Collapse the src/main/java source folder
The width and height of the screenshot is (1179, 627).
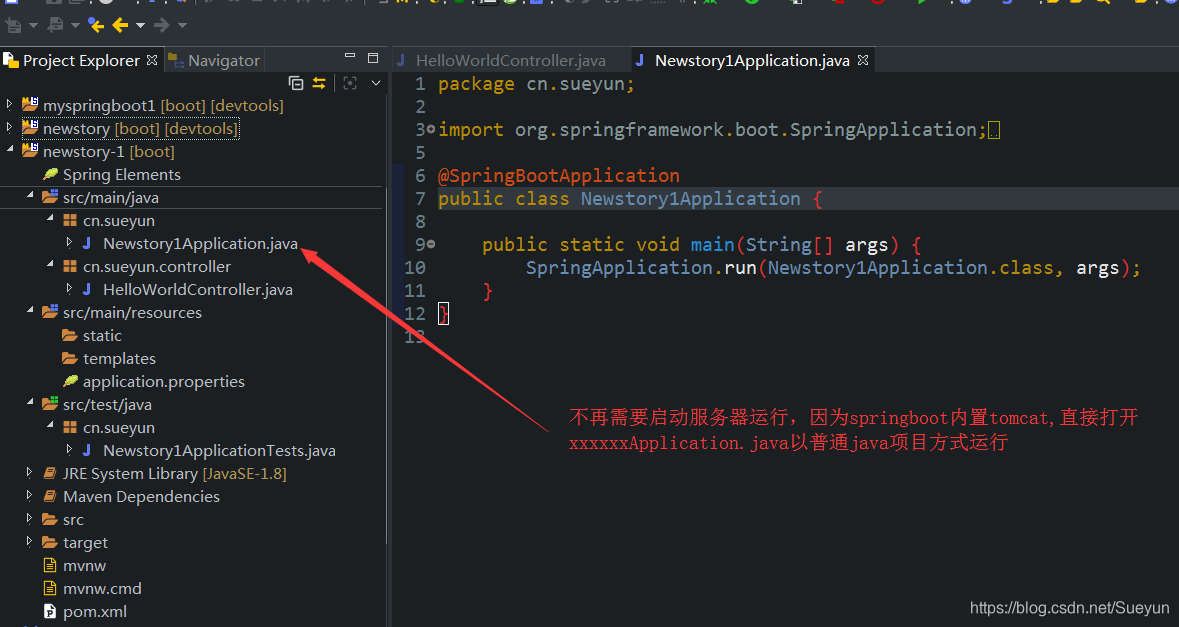coord(30,195)
